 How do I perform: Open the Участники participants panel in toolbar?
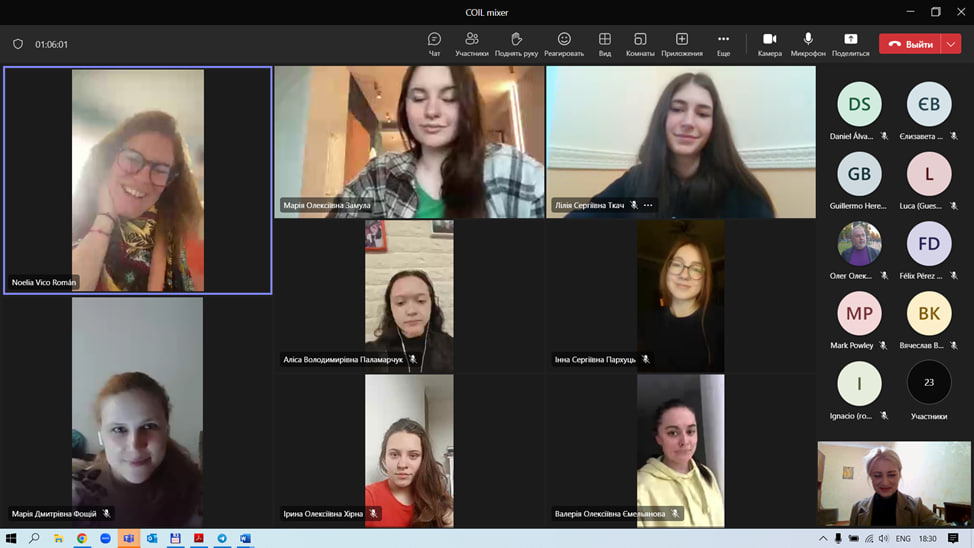[x=471, y=44]
